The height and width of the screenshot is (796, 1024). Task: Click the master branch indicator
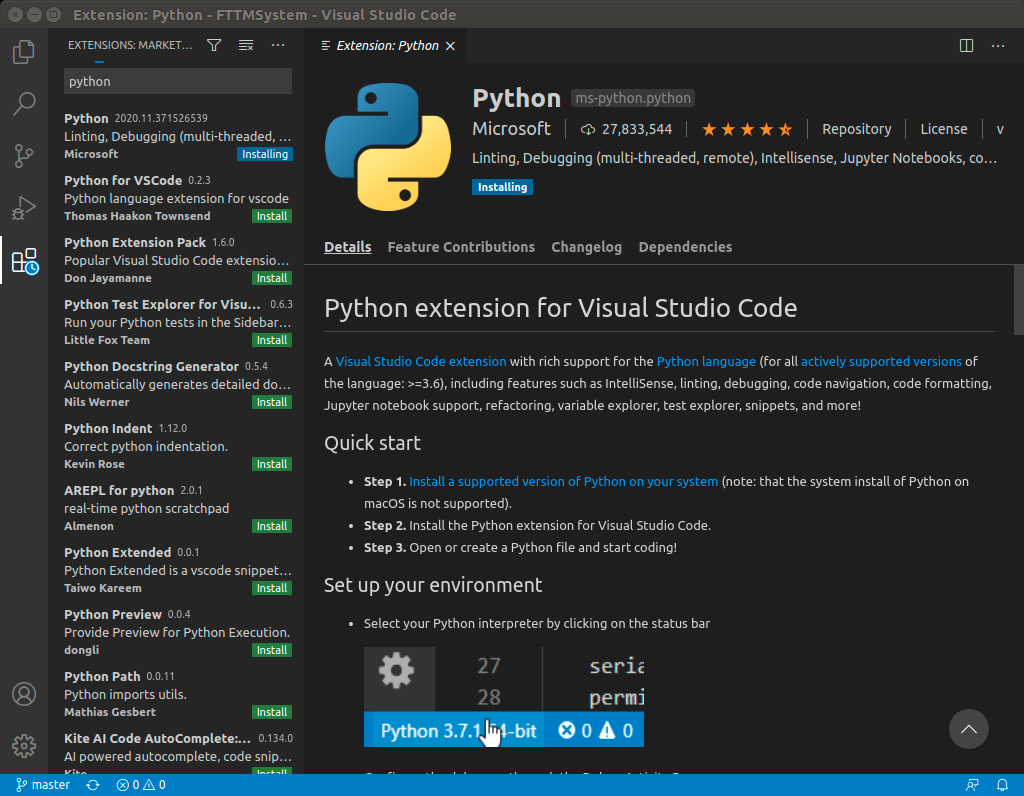[x=43, y=785]
